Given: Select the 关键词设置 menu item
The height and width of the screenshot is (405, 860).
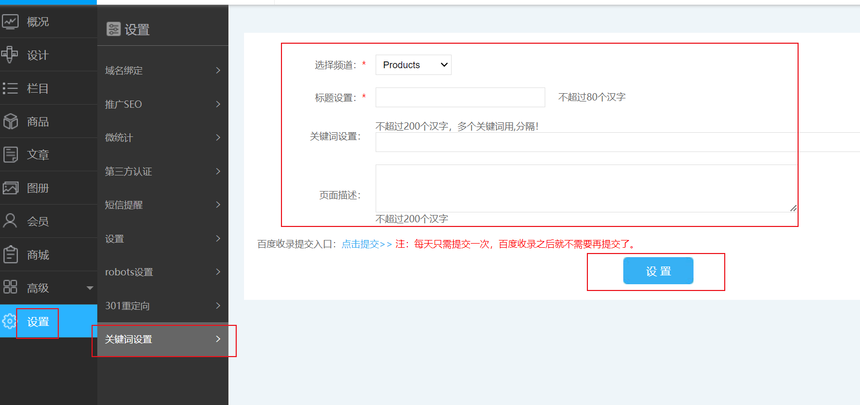Looking at the screenshot, I should pos(129,340).
